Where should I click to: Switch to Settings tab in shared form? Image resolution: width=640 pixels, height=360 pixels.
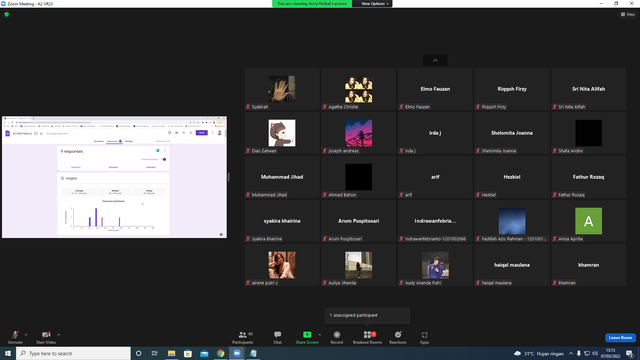tap(129, 141)
